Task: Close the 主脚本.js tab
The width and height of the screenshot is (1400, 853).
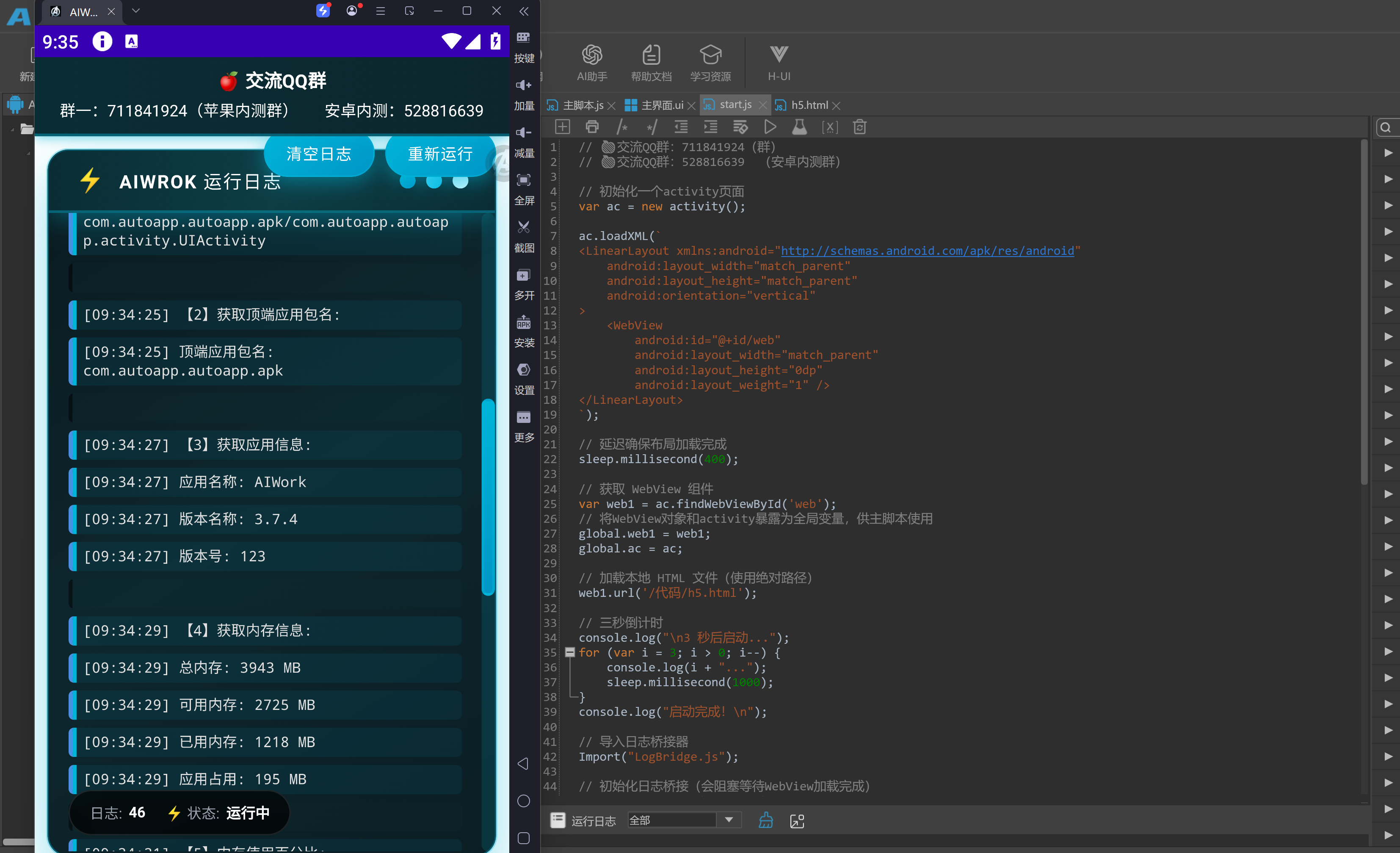Action: 611,106
